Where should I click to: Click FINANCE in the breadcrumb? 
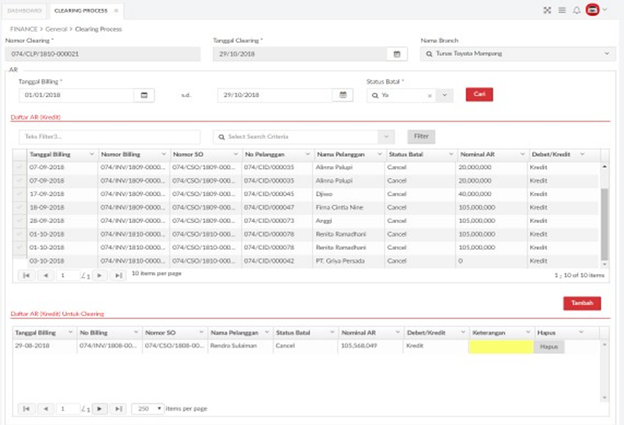pos(23,29)
